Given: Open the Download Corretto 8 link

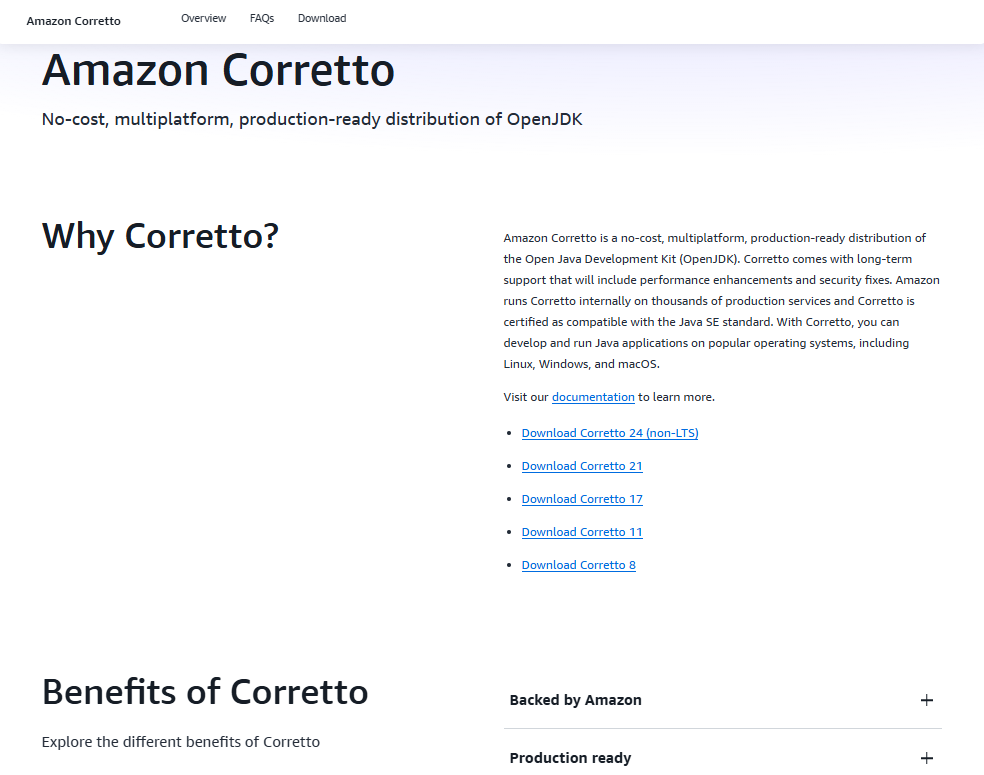Looking at the screenshot, I should (x=579, y=565).
